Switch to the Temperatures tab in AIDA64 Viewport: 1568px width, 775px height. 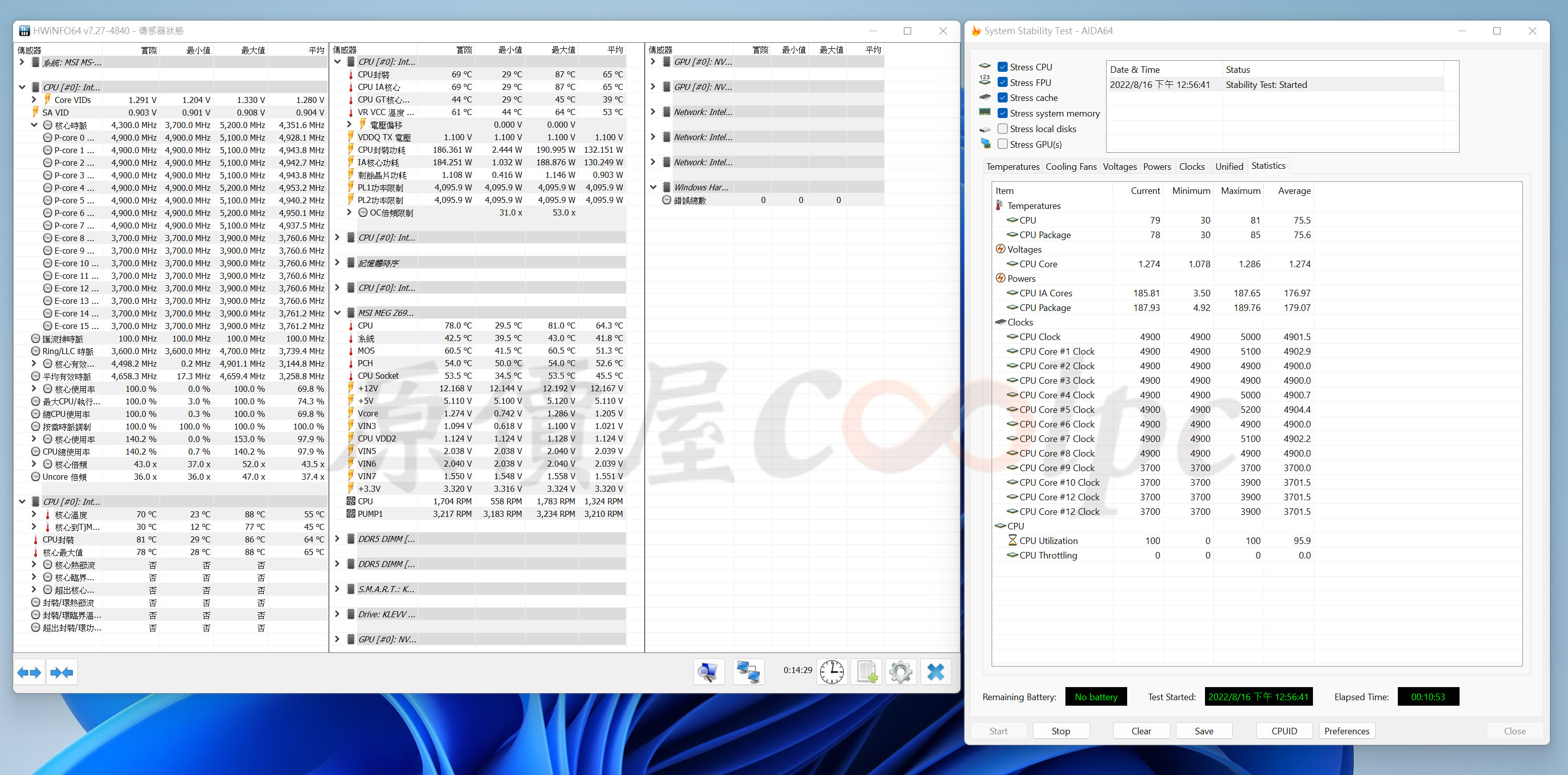pyautogui.click(x=1013, y=166)
